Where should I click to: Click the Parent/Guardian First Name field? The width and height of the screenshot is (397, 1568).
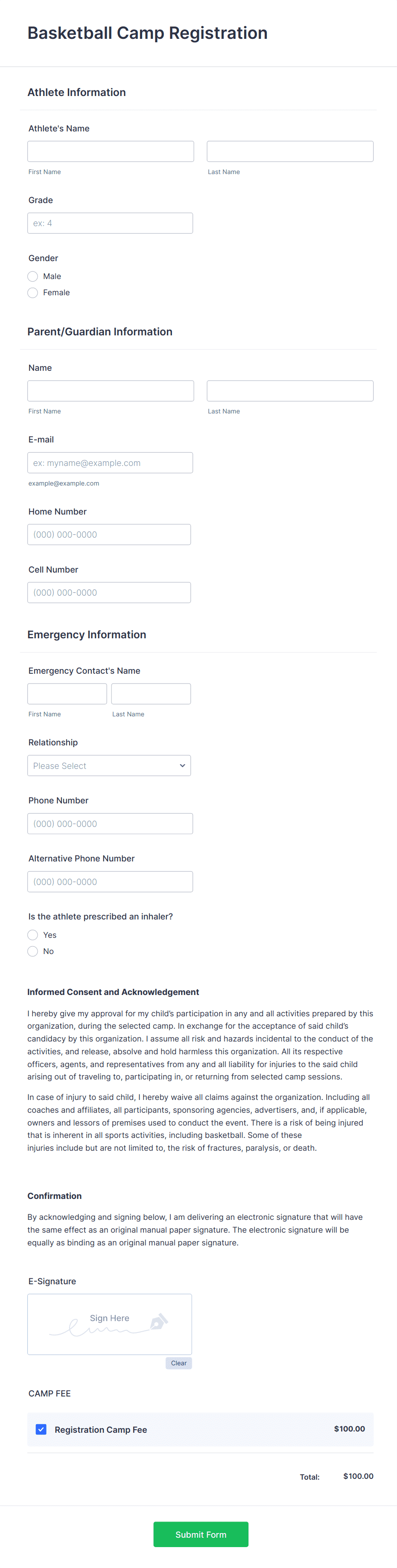(x=110, y=390)
